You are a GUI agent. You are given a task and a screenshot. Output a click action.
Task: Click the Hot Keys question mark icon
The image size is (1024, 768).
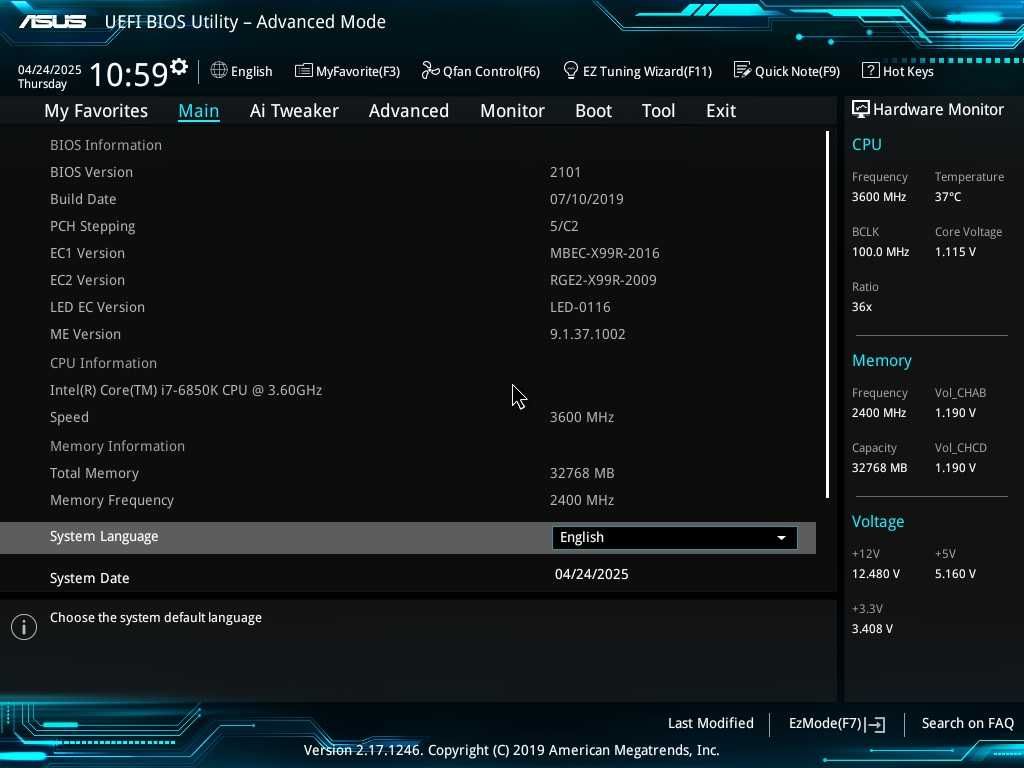pyautogui.click(x=870, y=70)
